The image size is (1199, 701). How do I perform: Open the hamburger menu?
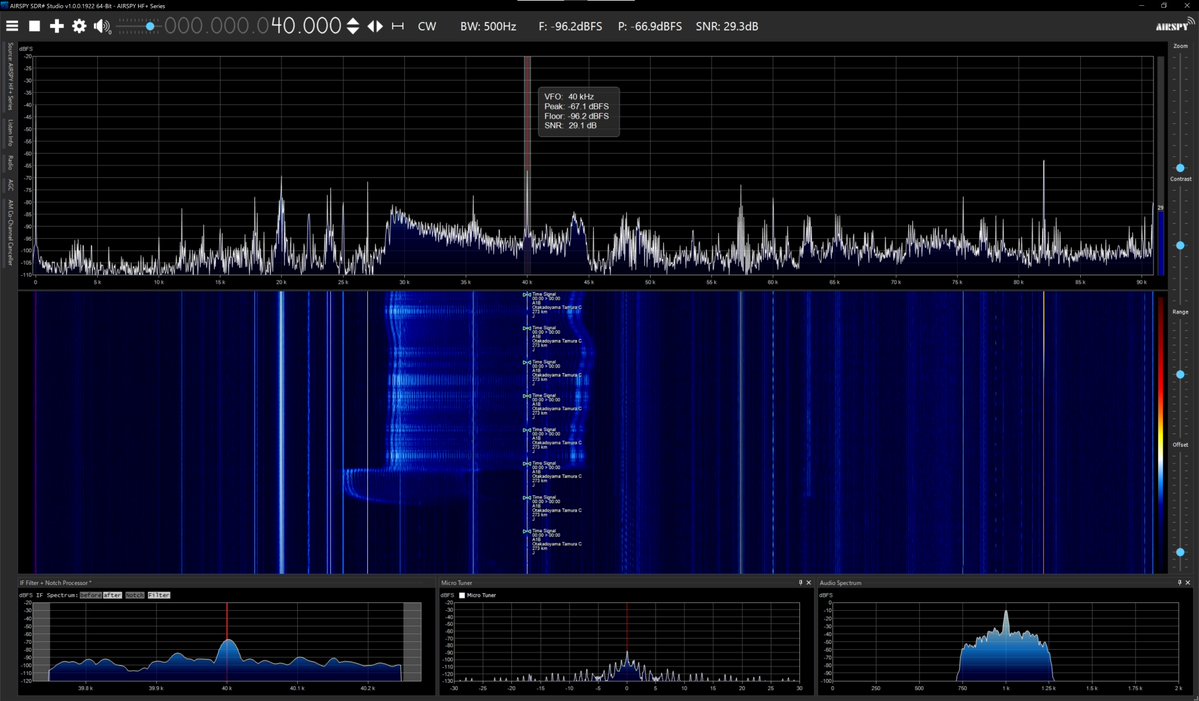coord(12,26)
